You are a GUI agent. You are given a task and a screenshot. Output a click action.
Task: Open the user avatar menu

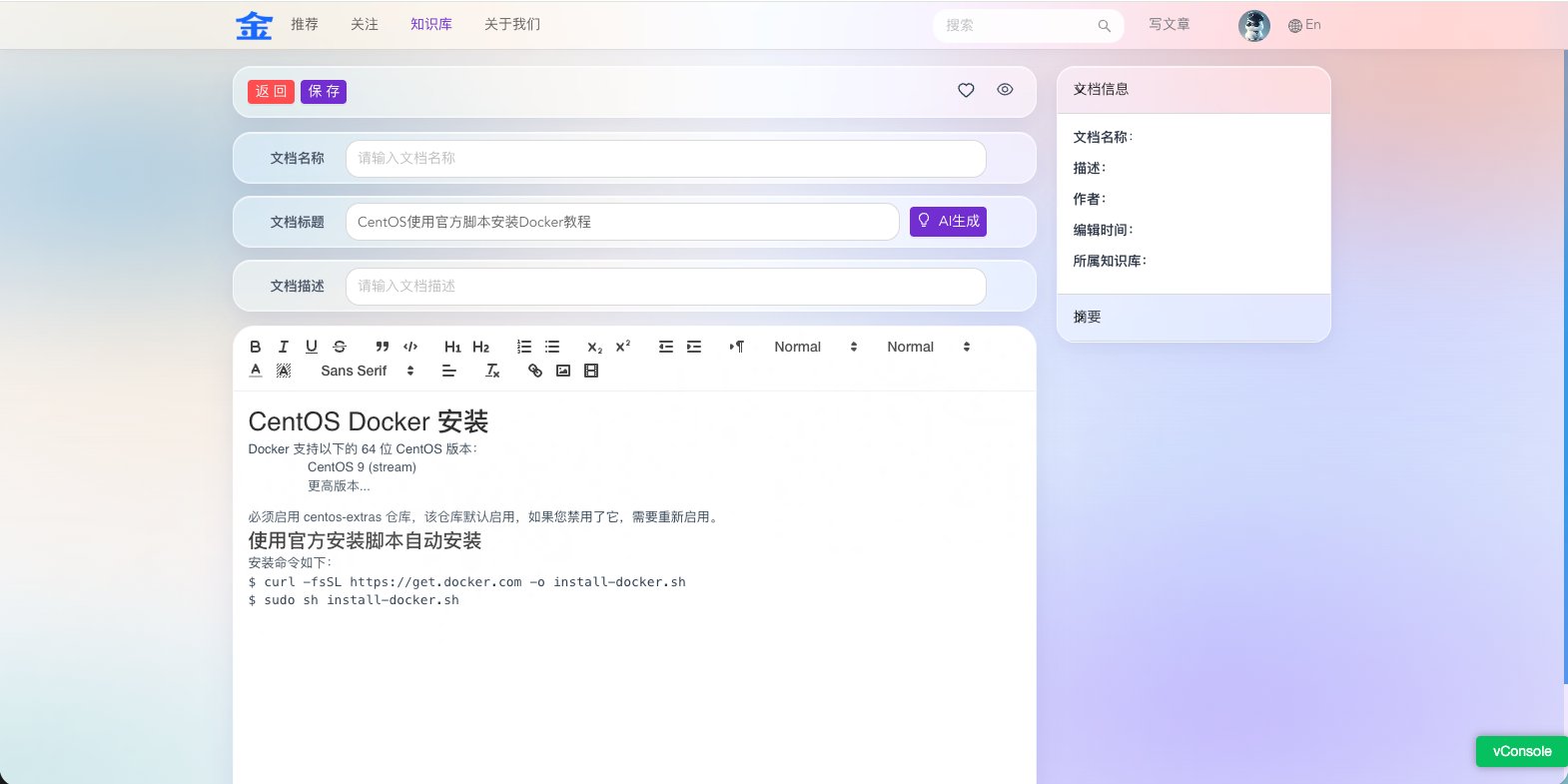(1254, 26)
